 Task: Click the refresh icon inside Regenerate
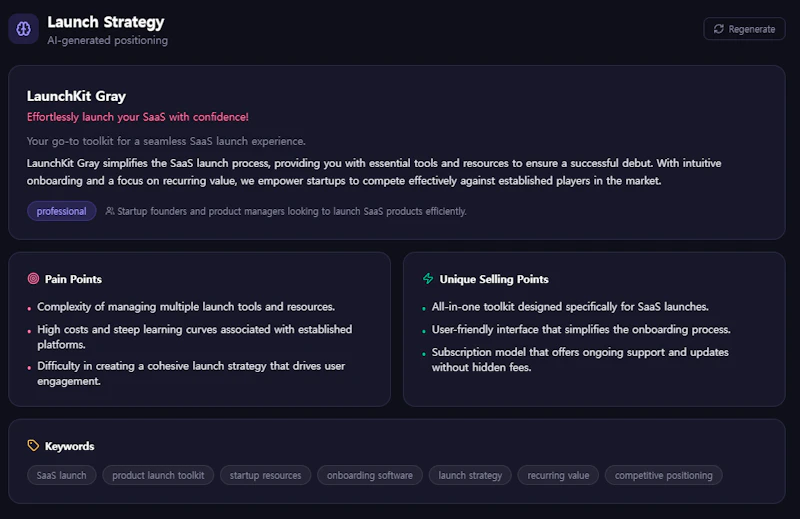click(x=718, y=29)
